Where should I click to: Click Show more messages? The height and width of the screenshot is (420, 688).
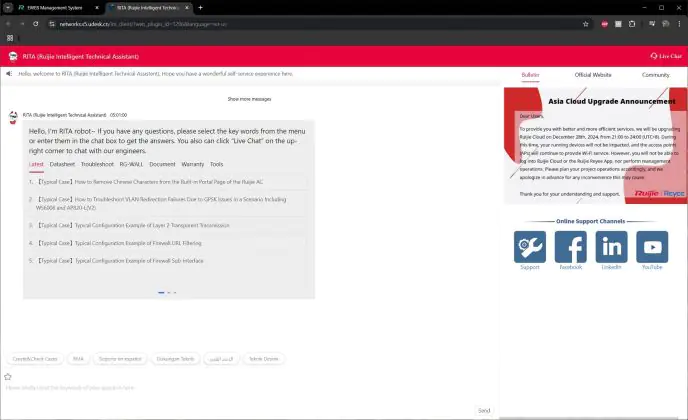pos(249,99)
